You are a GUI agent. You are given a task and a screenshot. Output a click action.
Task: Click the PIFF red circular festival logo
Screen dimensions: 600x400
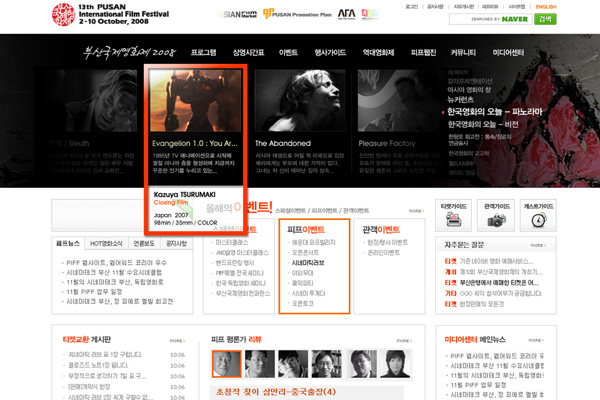[64, 15]
